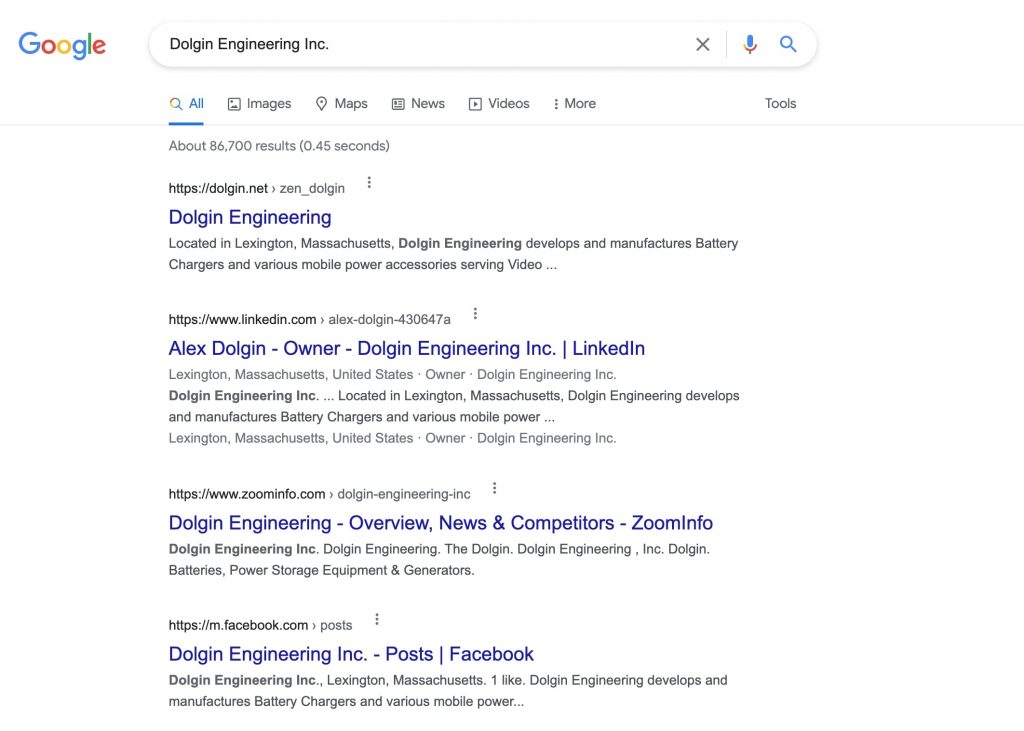This screenshot has width=1024, height=731.
Task: Start voice search with the microphone icon
Action: pyautogui.click(x=750, y=44)
